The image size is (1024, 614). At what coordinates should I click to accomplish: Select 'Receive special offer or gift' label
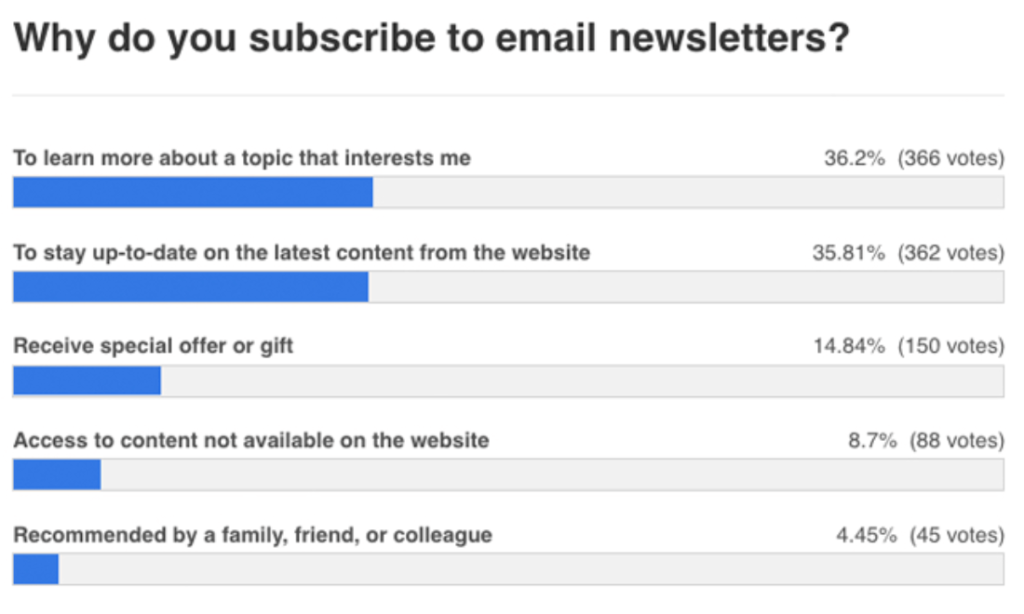coord(153,346)
